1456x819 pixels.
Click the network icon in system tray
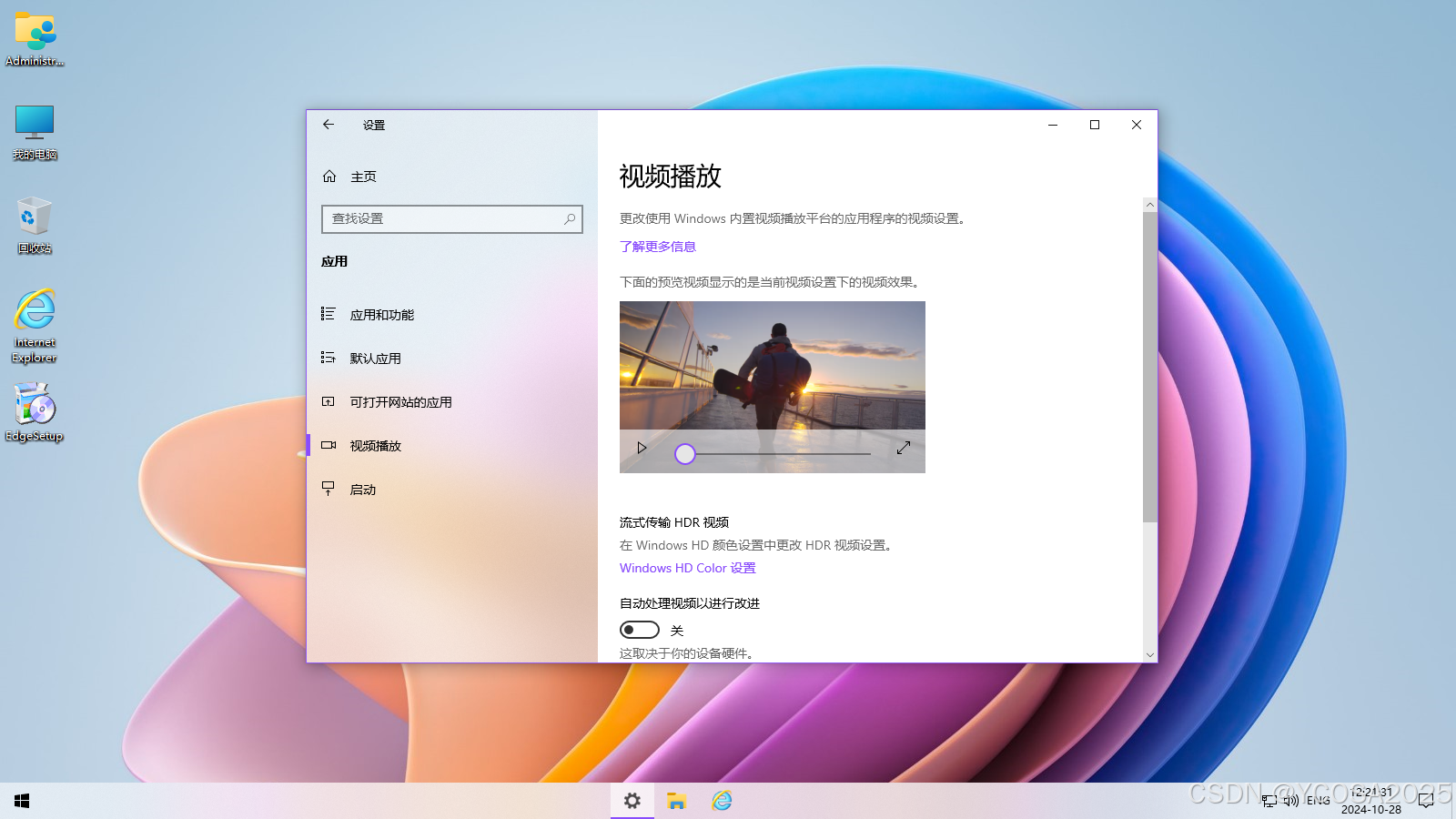pyautogui.click(x=1269, y=801)
